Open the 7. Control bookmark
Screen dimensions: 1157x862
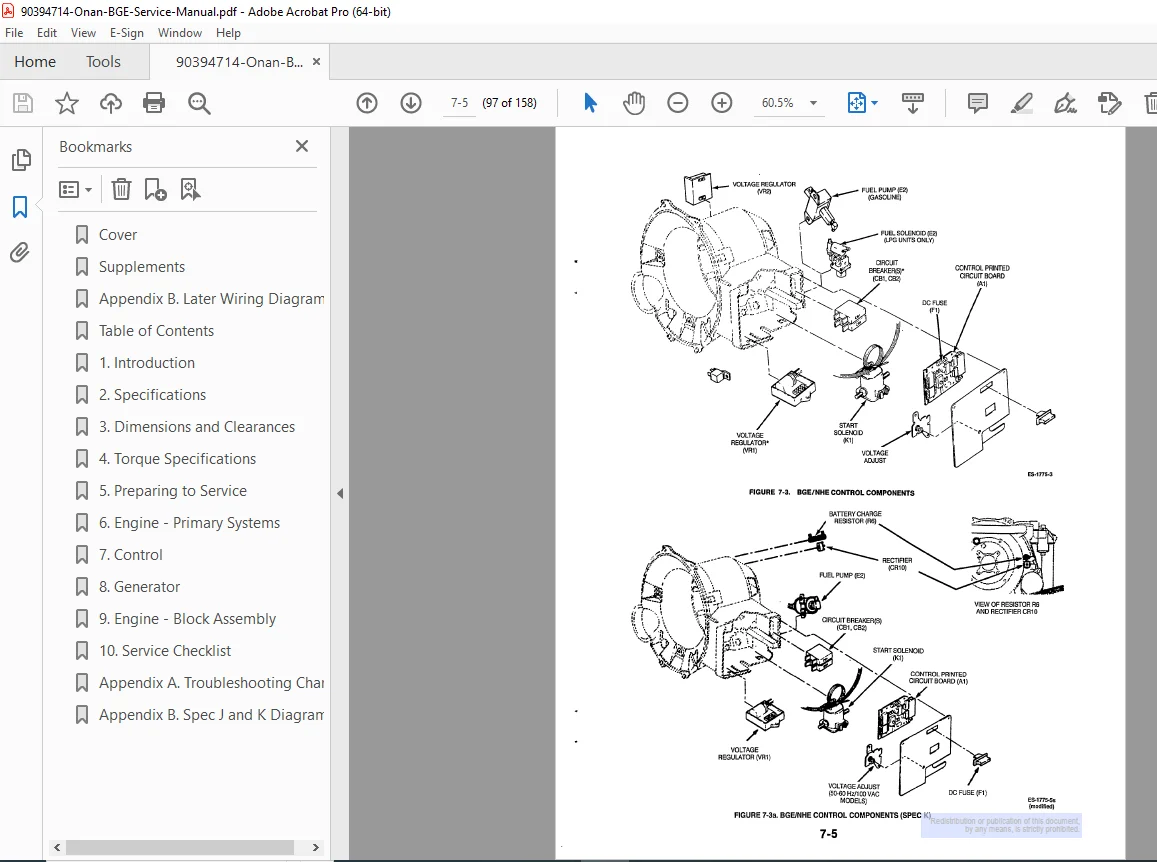pos(131,554)
